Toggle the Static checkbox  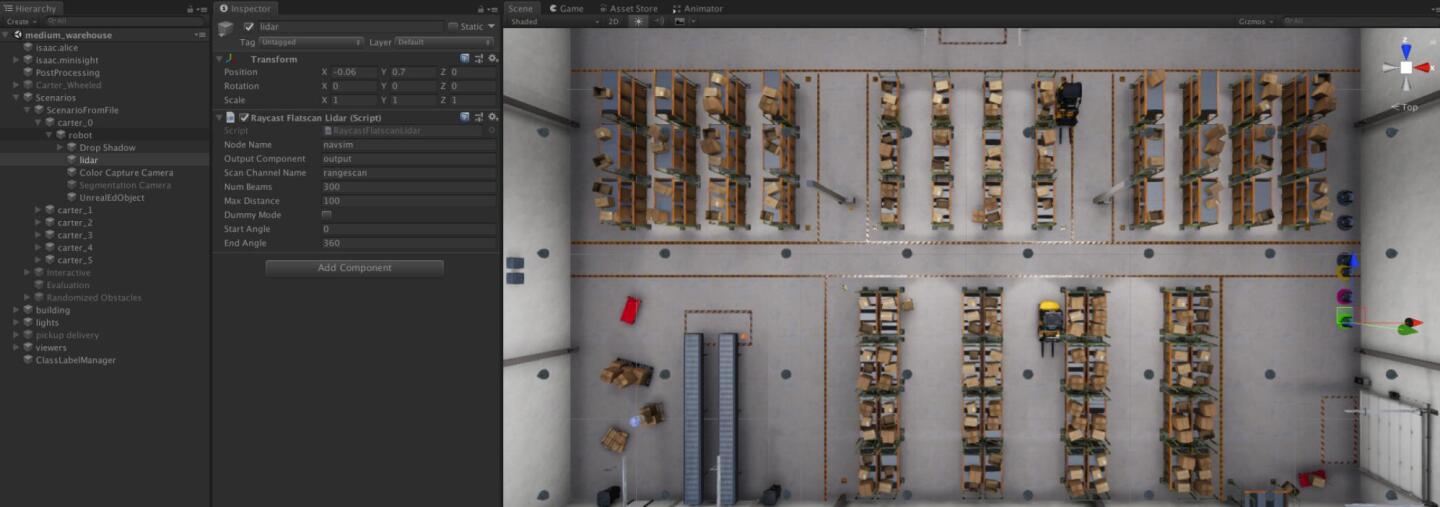[453, 26]
